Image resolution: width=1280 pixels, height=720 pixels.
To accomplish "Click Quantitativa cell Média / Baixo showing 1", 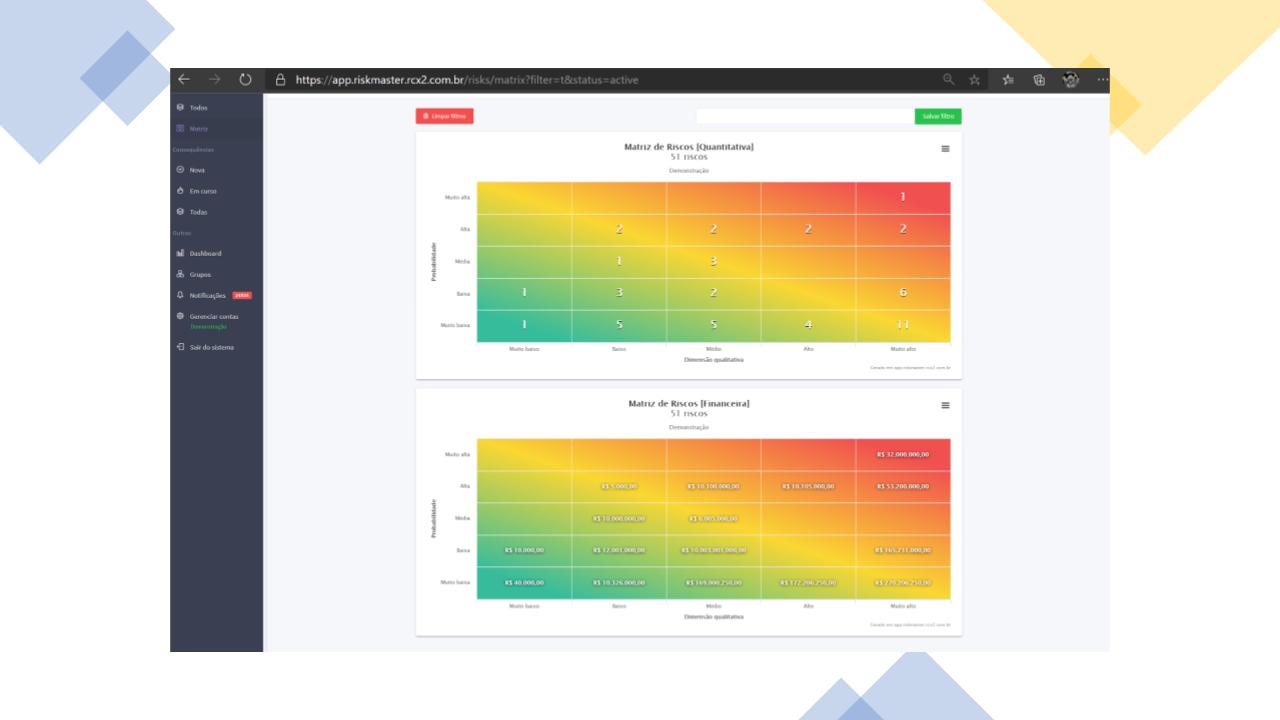I will click(619, 262).
